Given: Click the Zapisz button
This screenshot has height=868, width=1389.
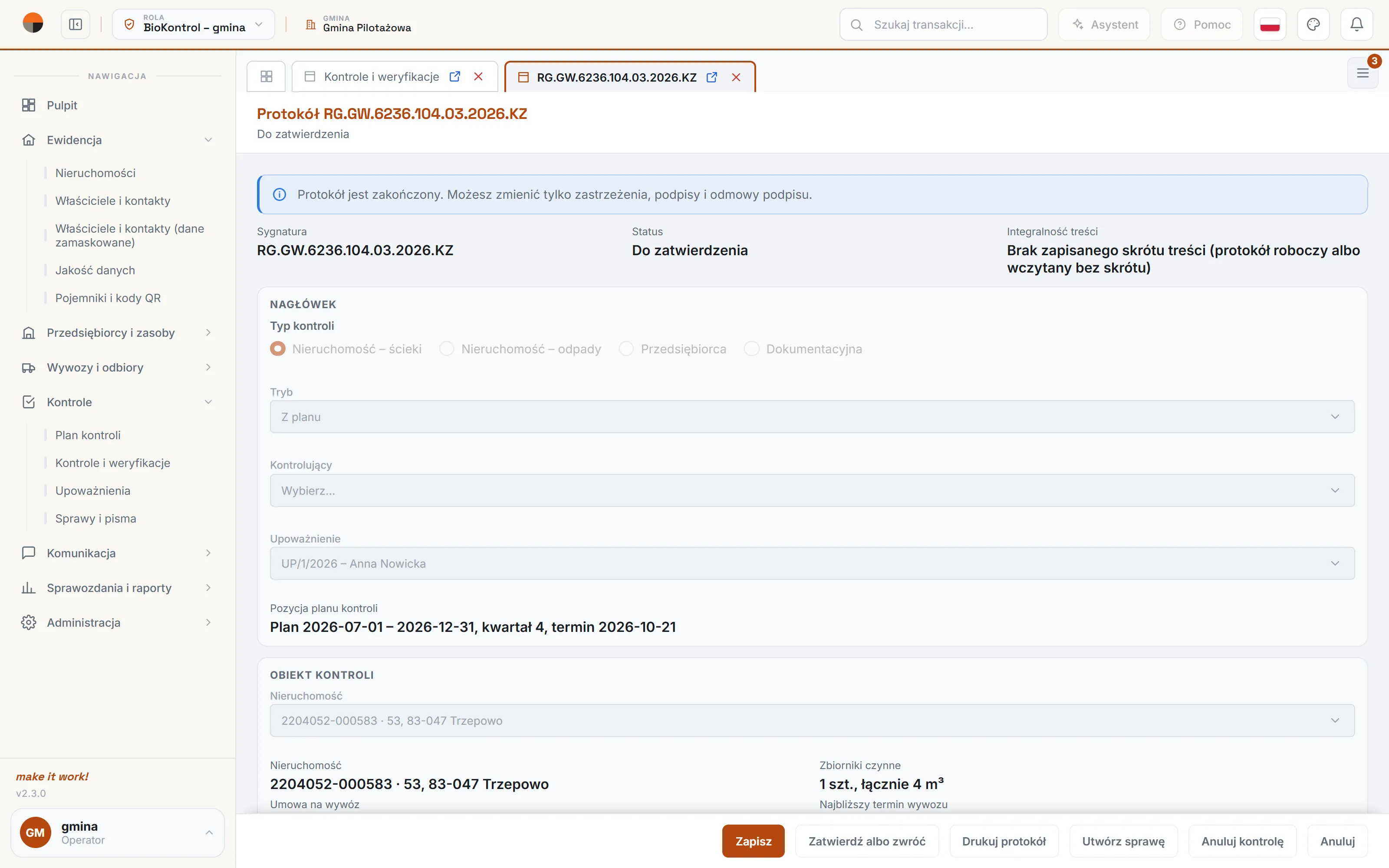Looking at the screenshot, I should coord(753,841).
